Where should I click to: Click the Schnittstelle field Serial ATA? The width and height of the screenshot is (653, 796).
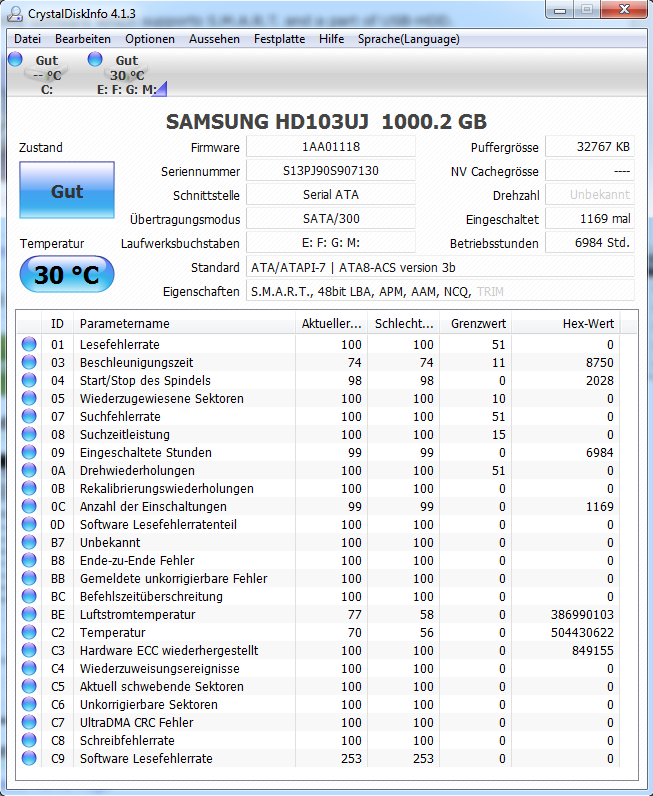pyautogui.click(x=331, y=194)
